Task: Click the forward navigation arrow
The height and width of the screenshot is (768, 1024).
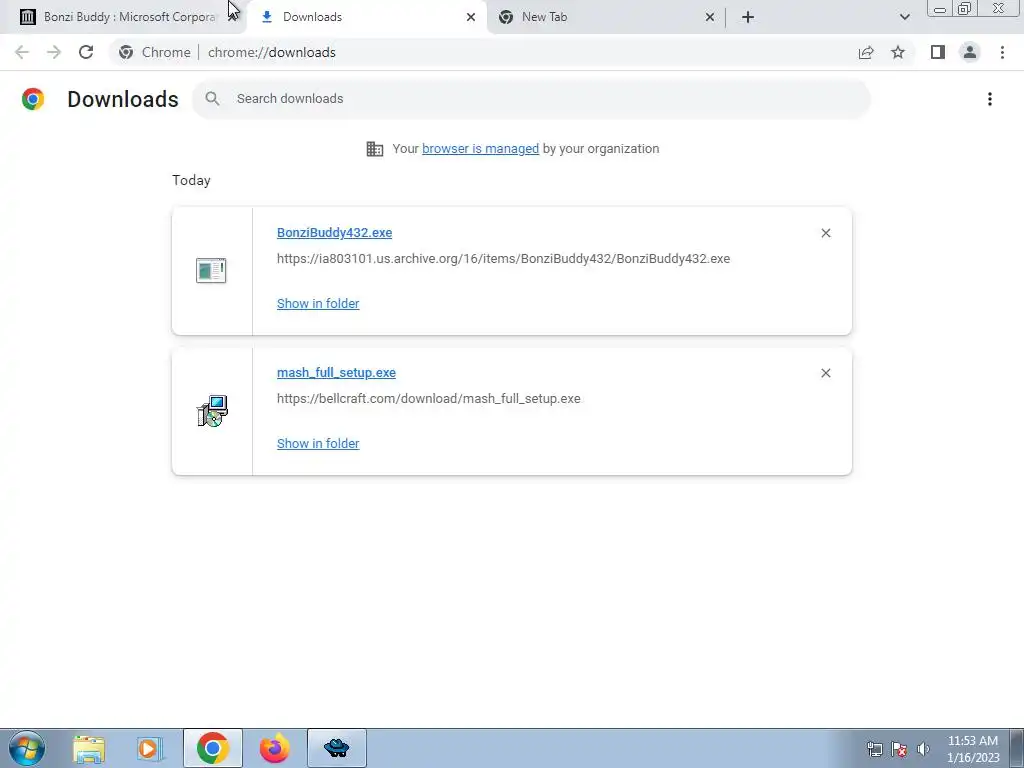Action: pyautogui.click(x=54, y=52)
